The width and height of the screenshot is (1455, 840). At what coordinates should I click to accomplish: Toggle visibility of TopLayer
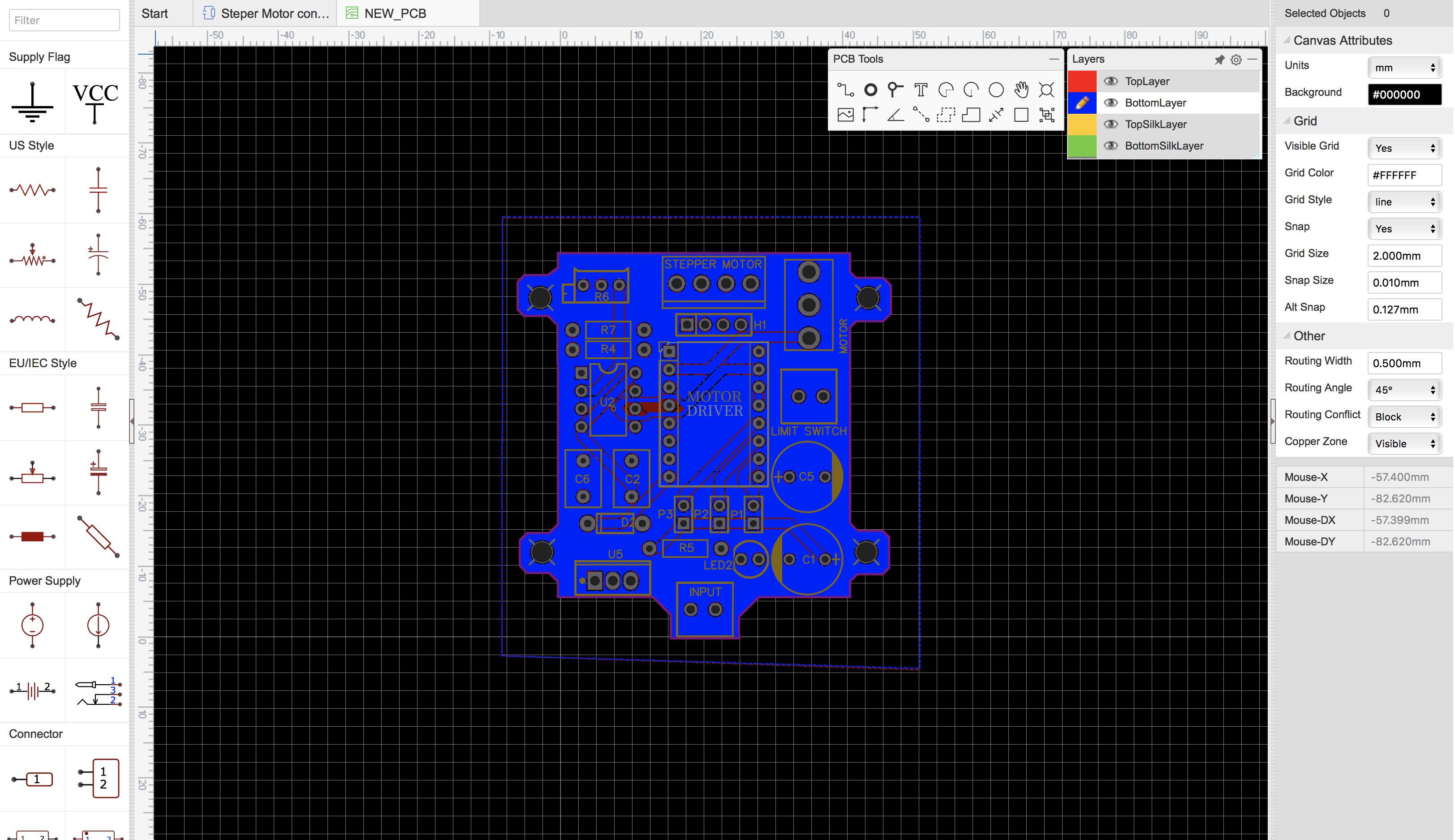(x=1109, y=80)
